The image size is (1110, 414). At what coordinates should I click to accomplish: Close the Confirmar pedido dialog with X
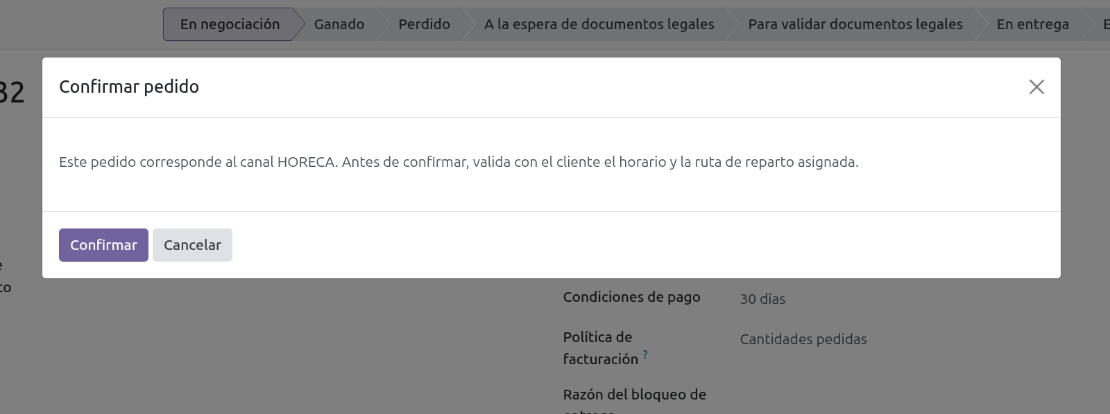tap(1036, 87)
